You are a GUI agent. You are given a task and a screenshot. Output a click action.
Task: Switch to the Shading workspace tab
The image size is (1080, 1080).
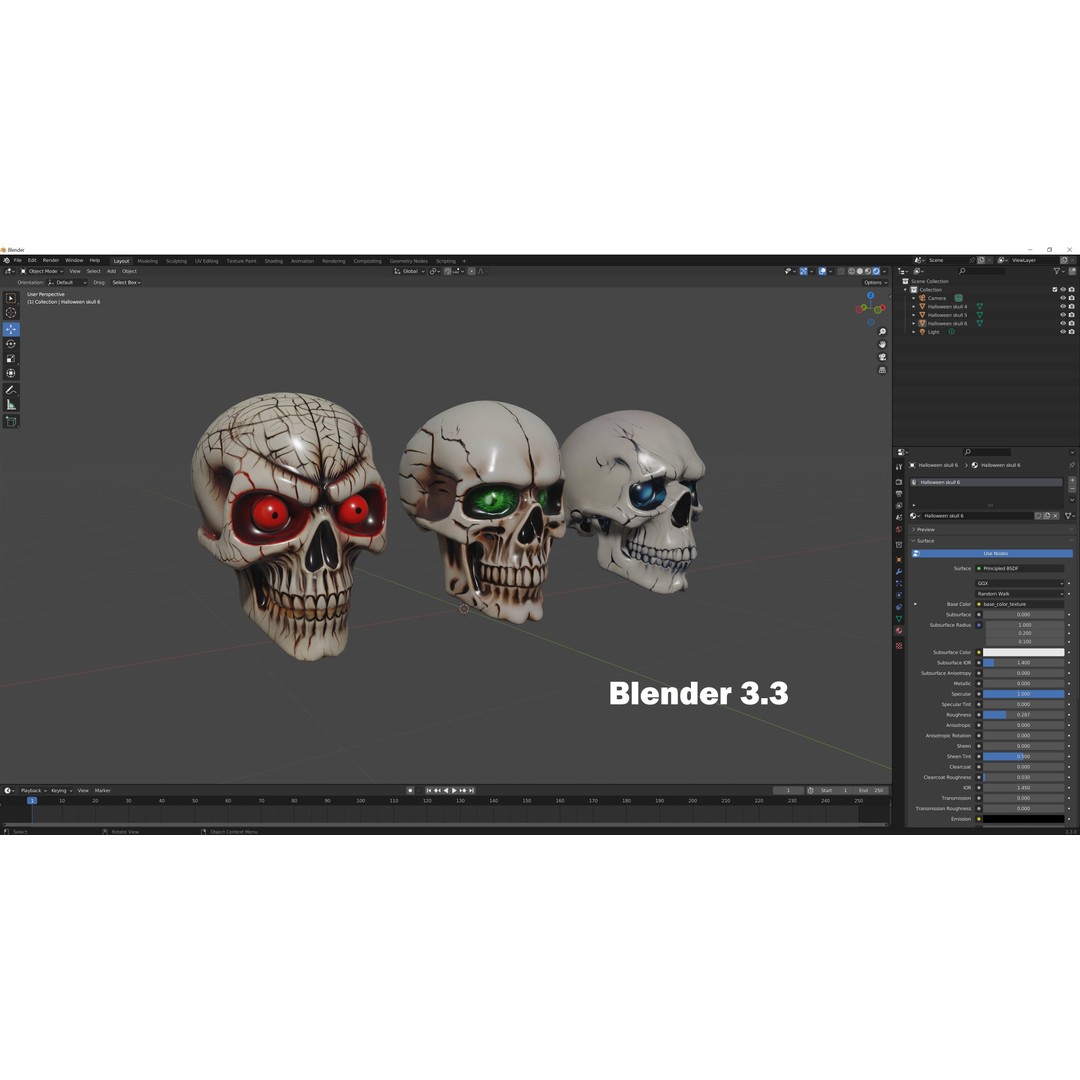273,261
